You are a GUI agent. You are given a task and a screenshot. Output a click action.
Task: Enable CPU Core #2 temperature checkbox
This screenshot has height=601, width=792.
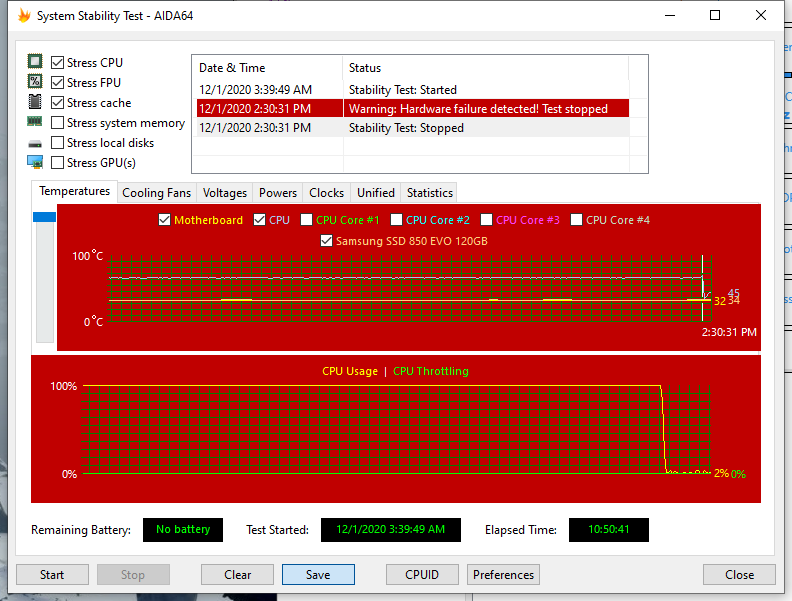[397, 220]
